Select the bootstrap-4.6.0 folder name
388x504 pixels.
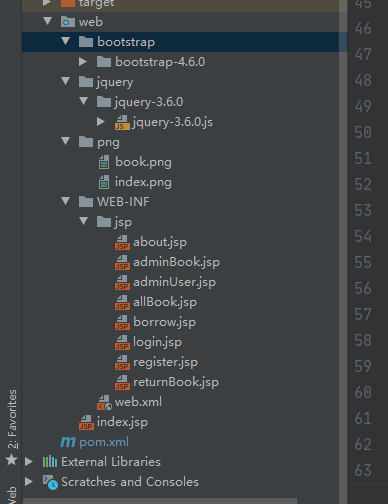point(160,62)
